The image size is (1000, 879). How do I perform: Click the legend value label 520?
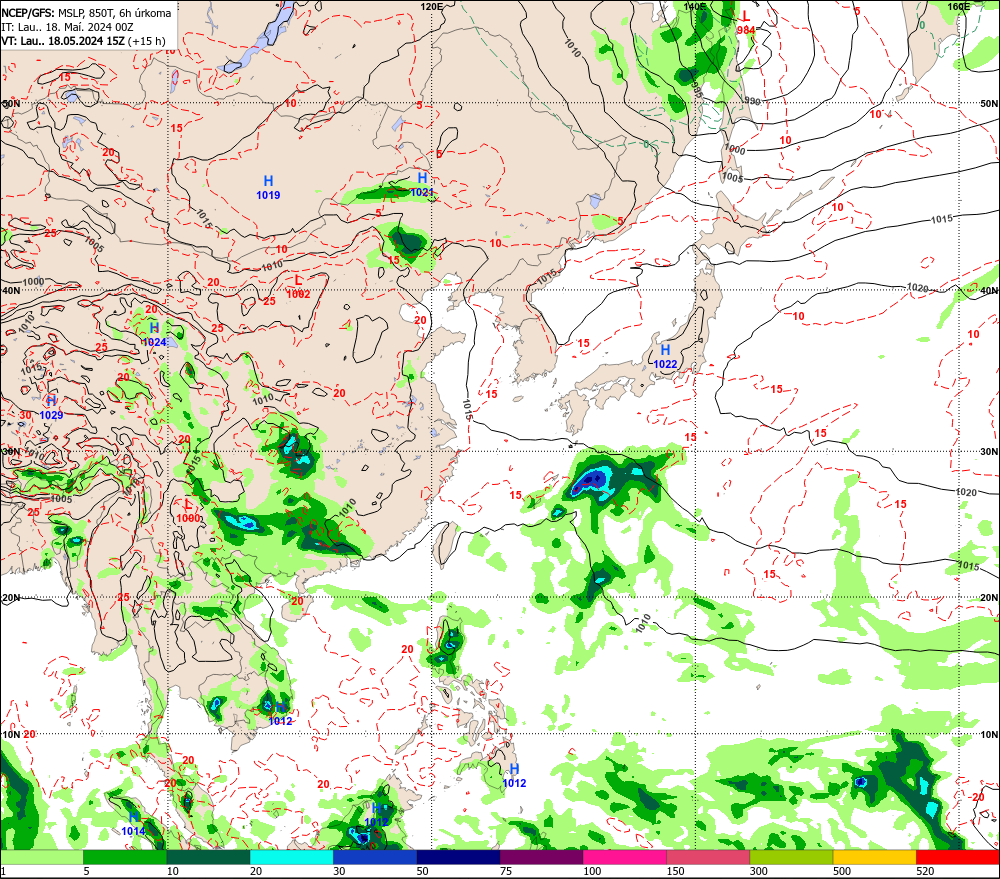pos(925,871)
